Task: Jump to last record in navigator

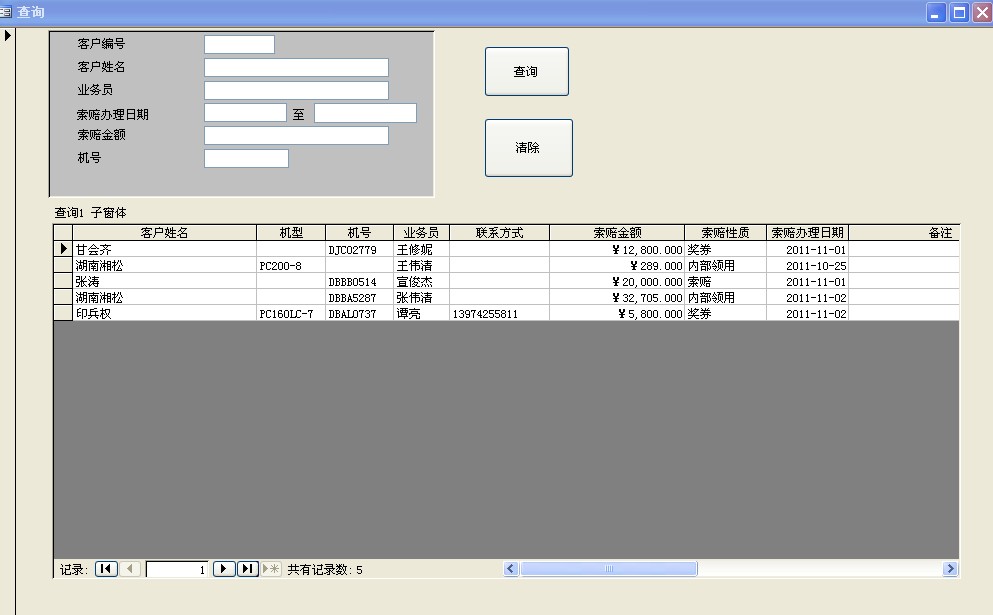Action: (248, 569)
